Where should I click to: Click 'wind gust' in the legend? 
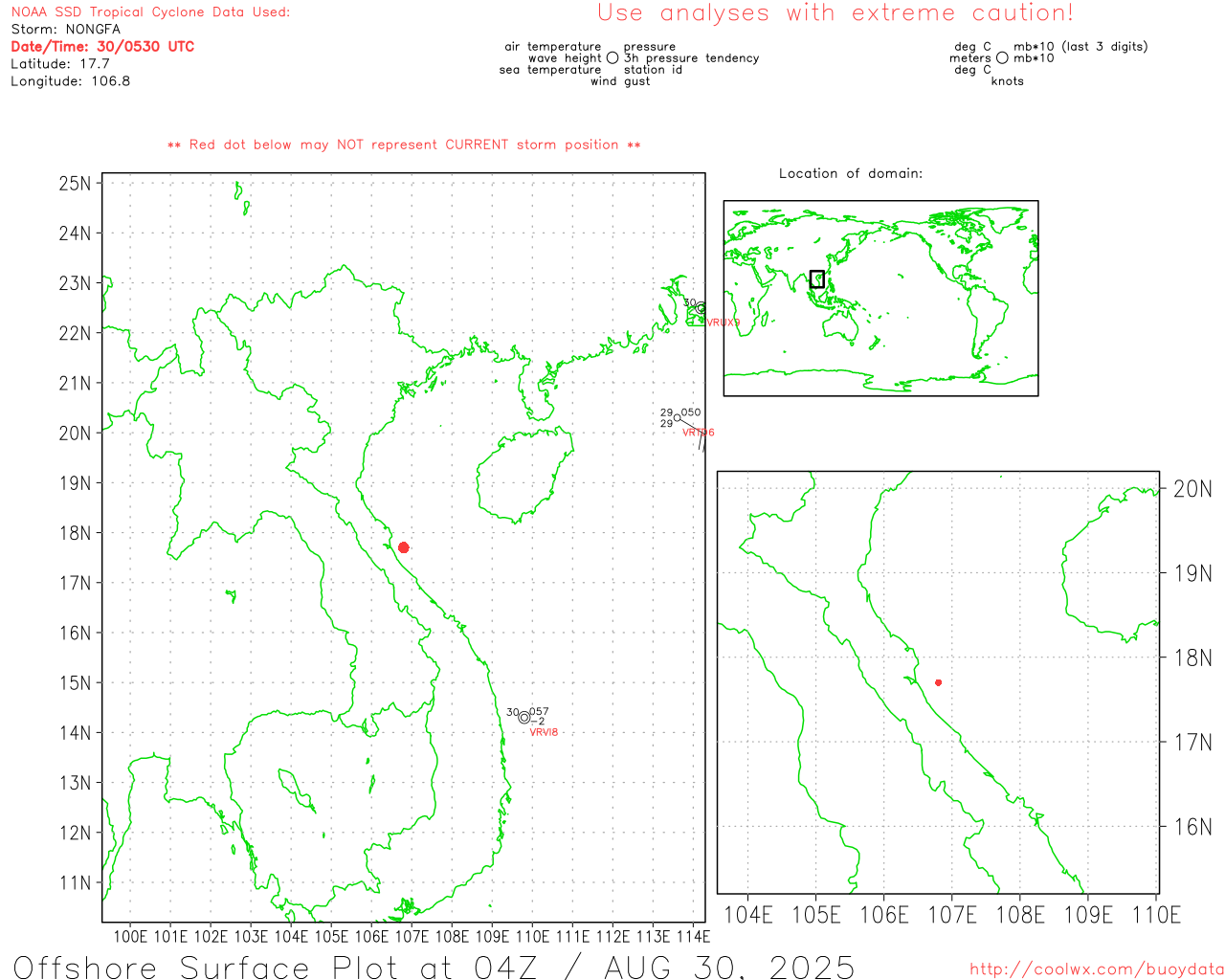click(x=620, y=81)
